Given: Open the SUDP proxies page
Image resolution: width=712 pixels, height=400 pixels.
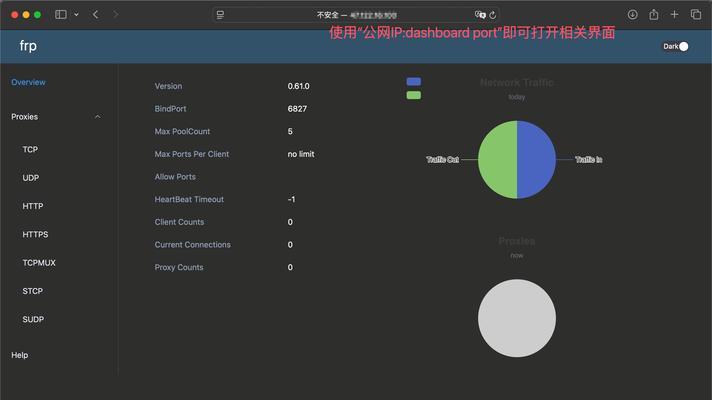Looking at the screenshot, I should 33,320.
